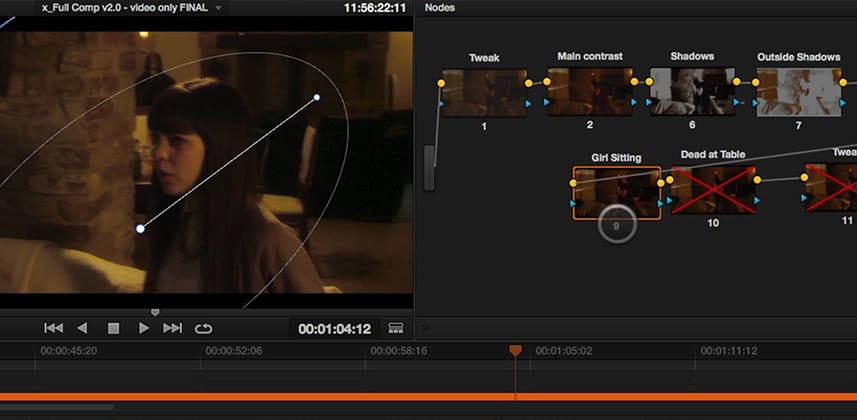Click key output triangle of Tweak node 1
The image size is (857, 420).
[x=529, y=103]
